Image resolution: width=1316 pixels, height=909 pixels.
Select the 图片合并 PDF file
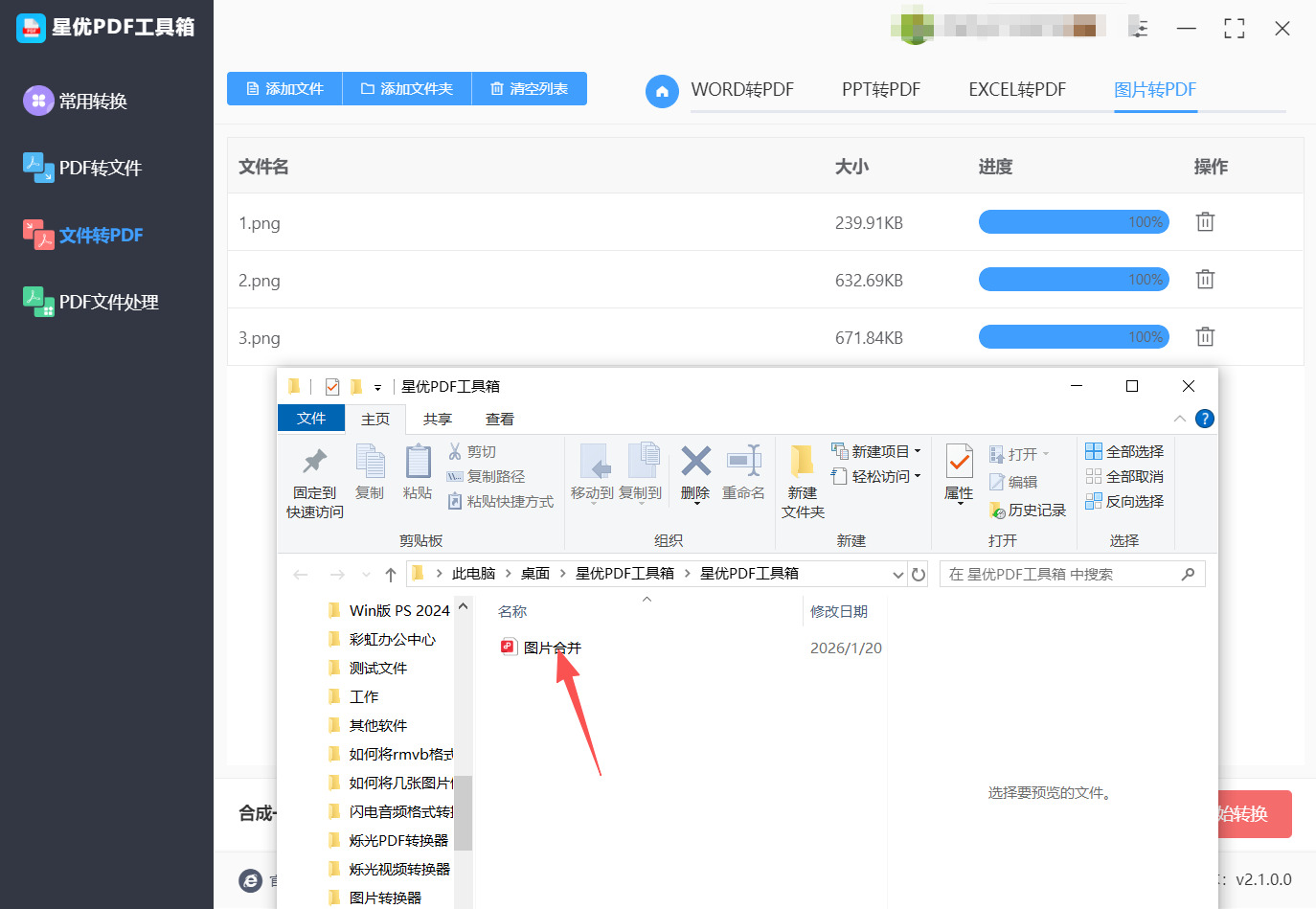[540, 648]
